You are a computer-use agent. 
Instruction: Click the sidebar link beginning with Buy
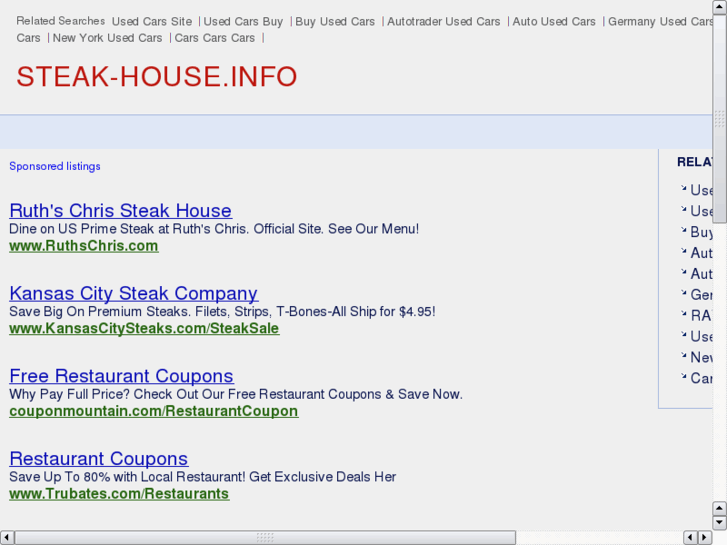click(701, 232)
